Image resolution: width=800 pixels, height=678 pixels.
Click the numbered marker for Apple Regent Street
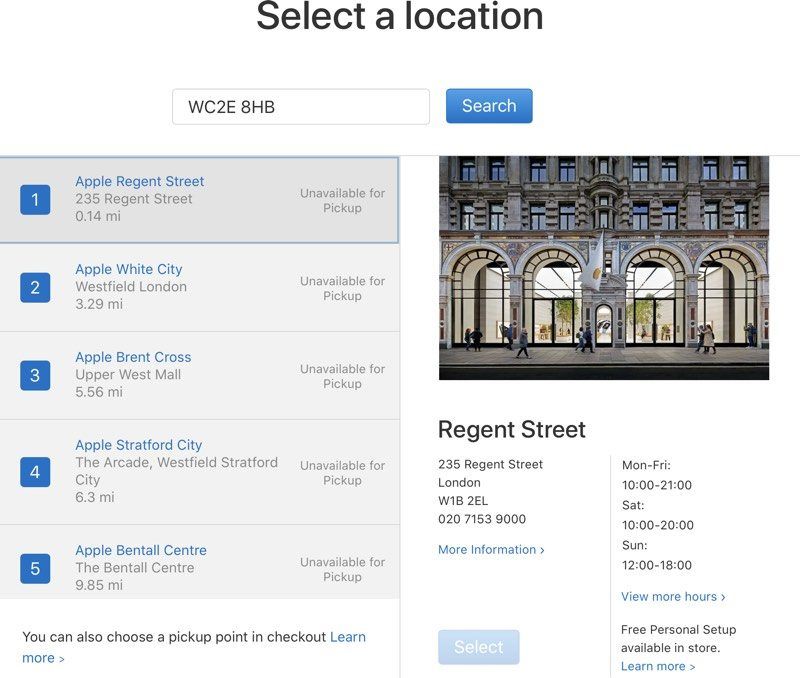click(x=36, y=200)
